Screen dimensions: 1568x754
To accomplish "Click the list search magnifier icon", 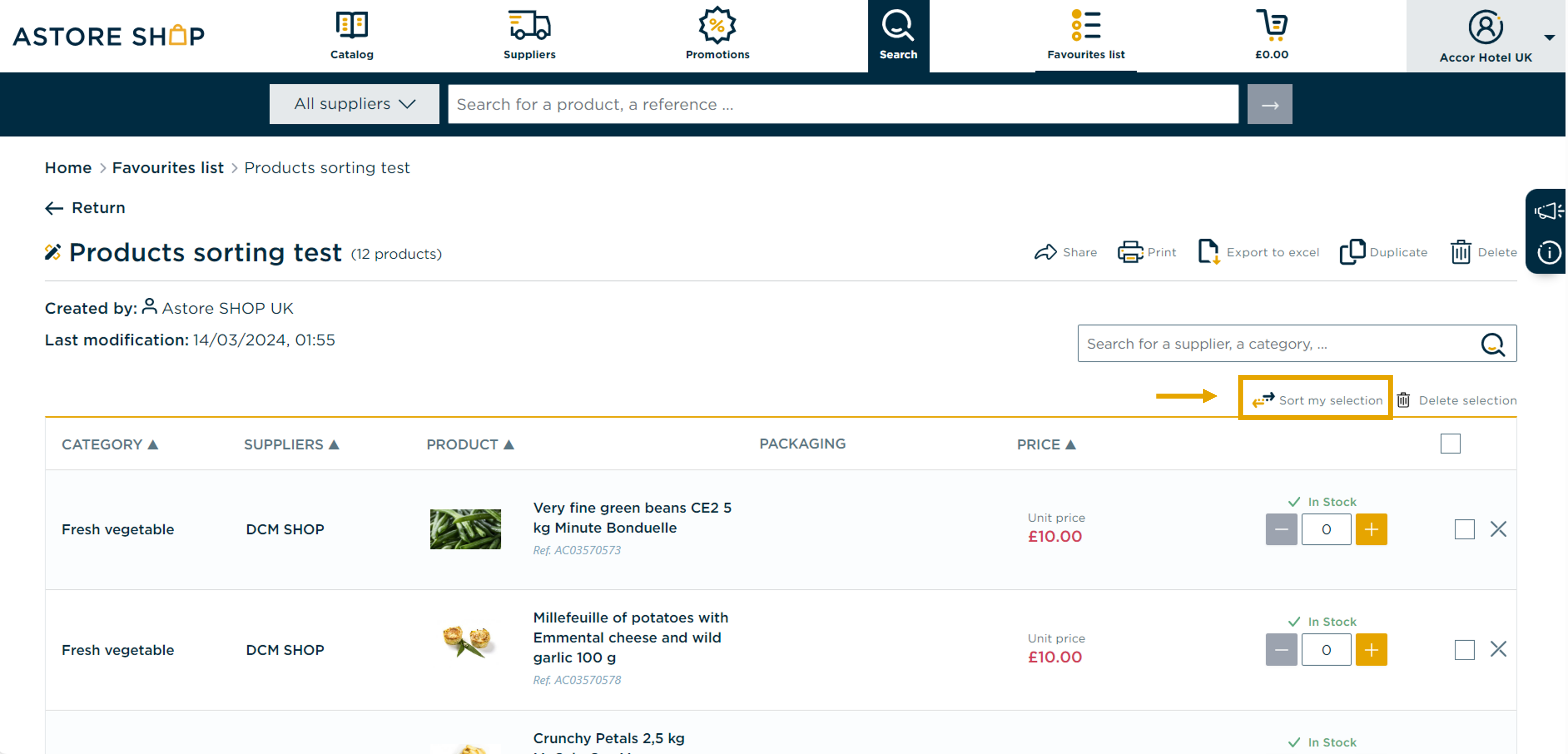I will click(x=1493, y=344).
